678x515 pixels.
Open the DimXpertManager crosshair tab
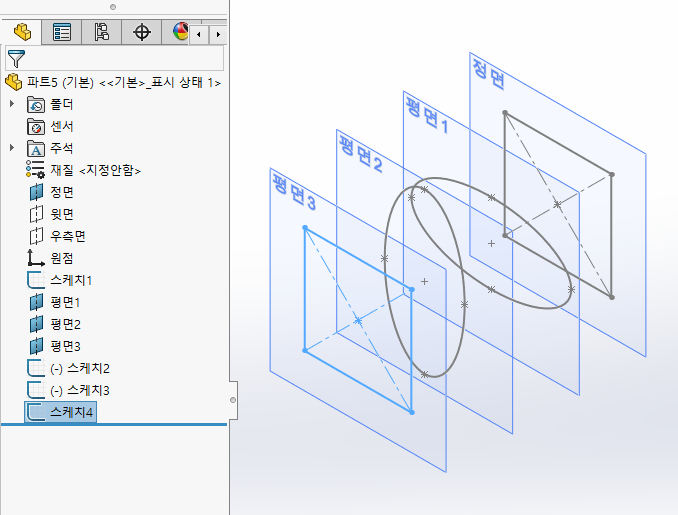141,32
